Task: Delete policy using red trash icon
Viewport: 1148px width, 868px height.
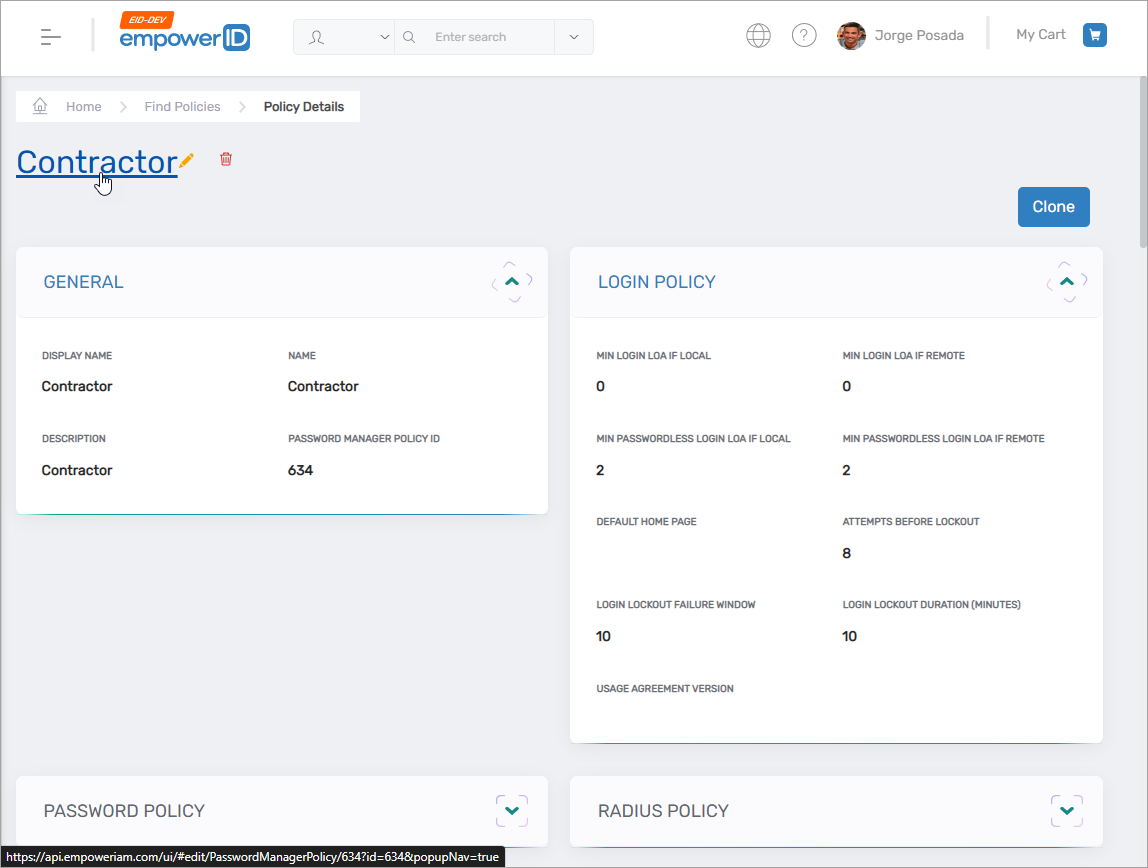Action: (226, 159)
